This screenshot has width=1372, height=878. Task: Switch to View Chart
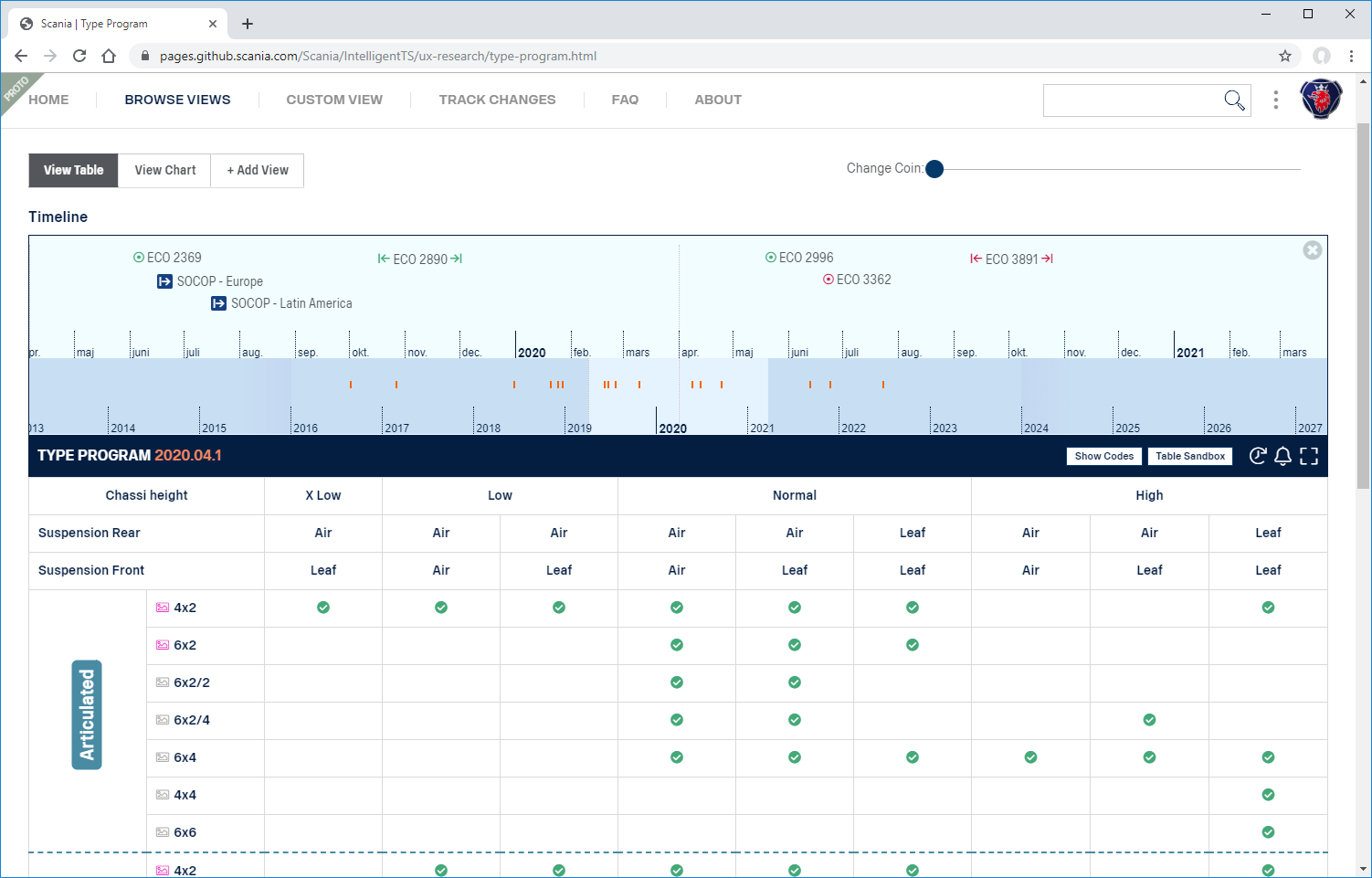(x=165, y=170)
